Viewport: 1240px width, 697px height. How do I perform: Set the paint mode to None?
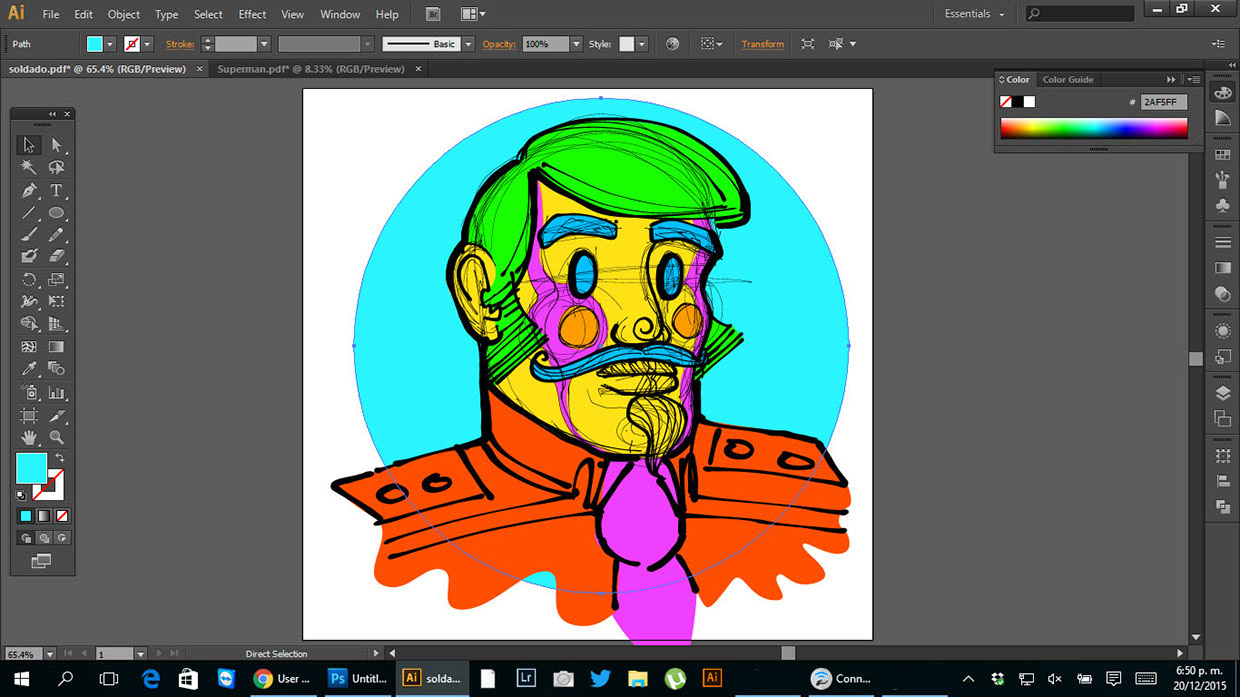pos(62,516)
